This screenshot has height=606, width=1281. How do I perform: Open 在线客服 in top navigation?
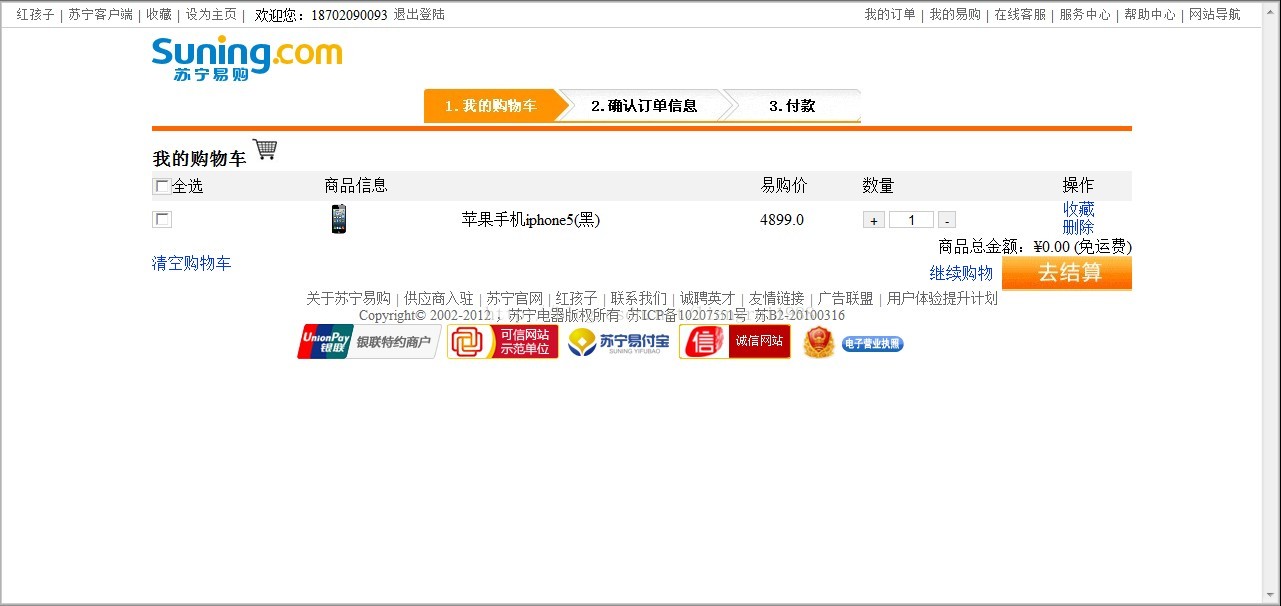click(1020, 15)
